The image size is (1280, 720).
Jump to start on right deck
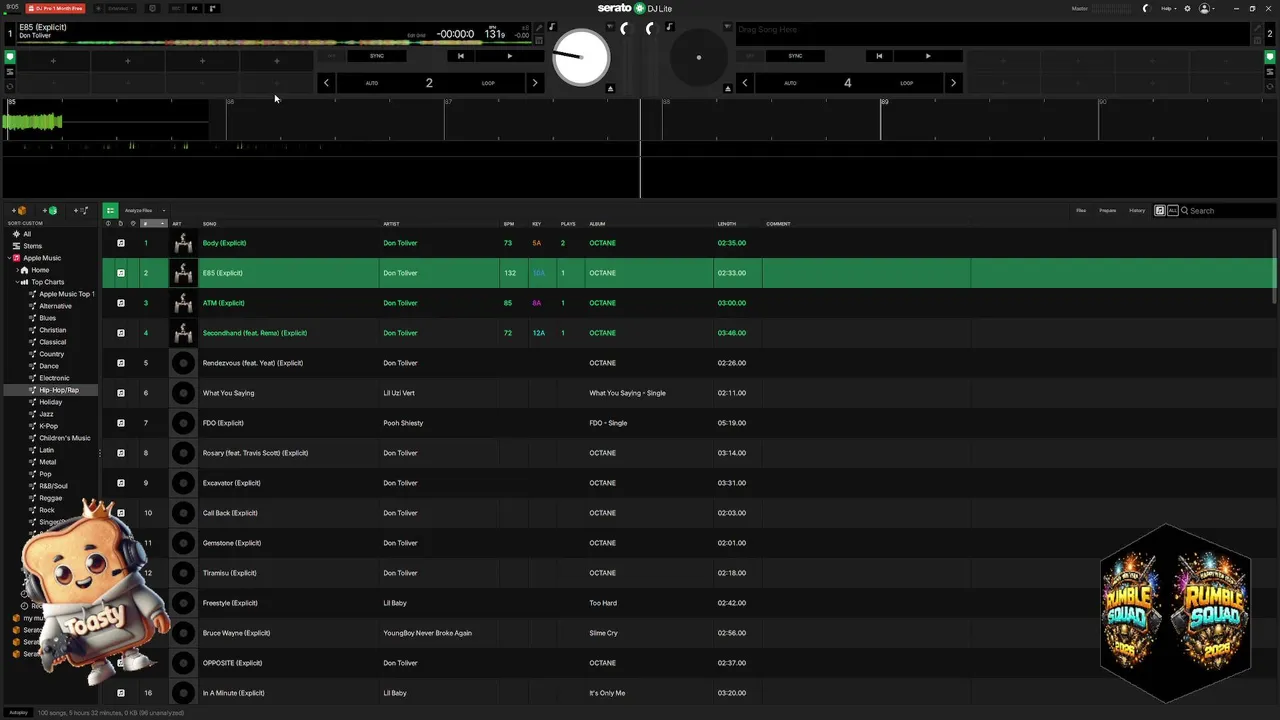click(879, 56)
